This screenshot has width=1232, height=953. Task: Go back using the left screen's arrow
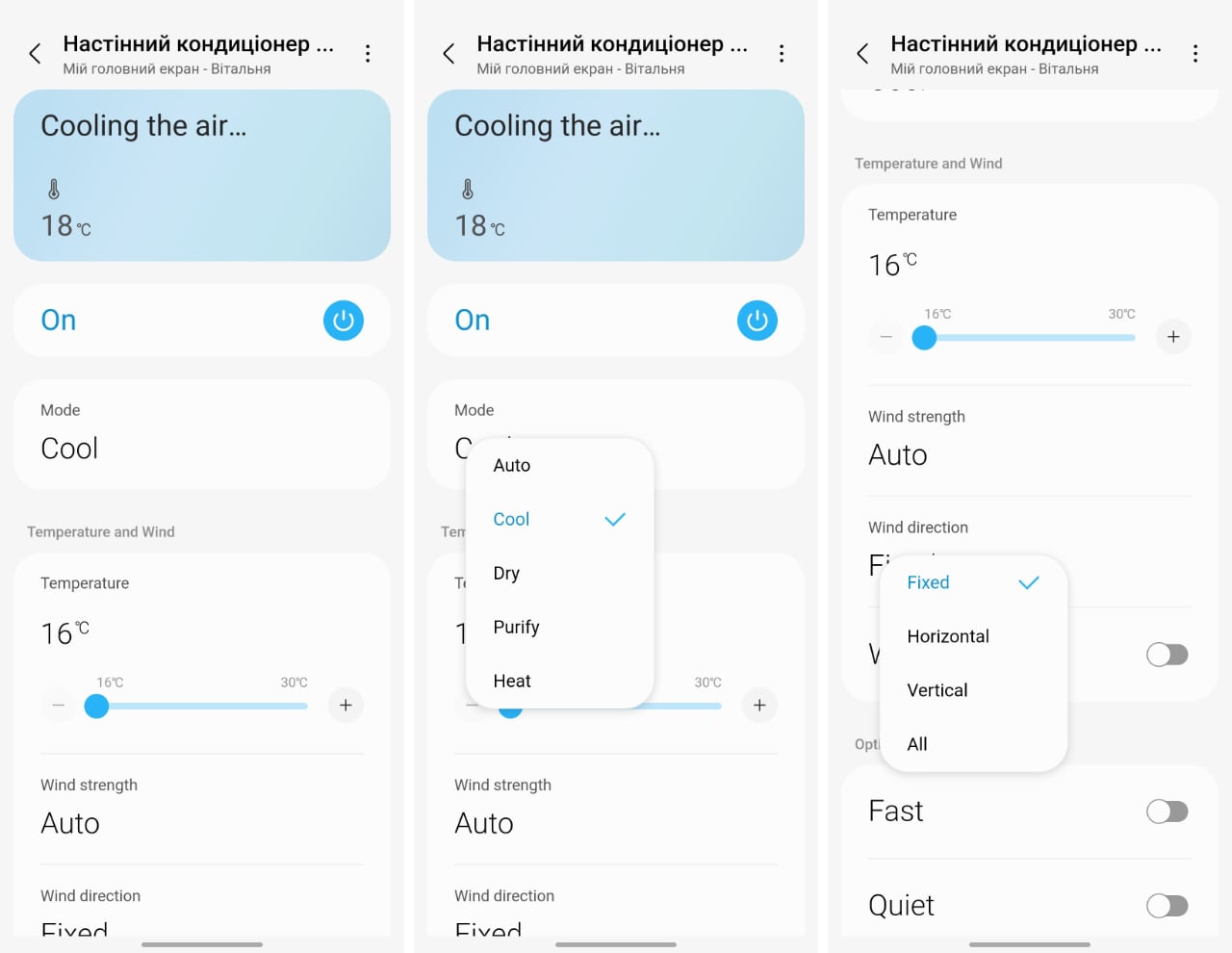(36, 54)
